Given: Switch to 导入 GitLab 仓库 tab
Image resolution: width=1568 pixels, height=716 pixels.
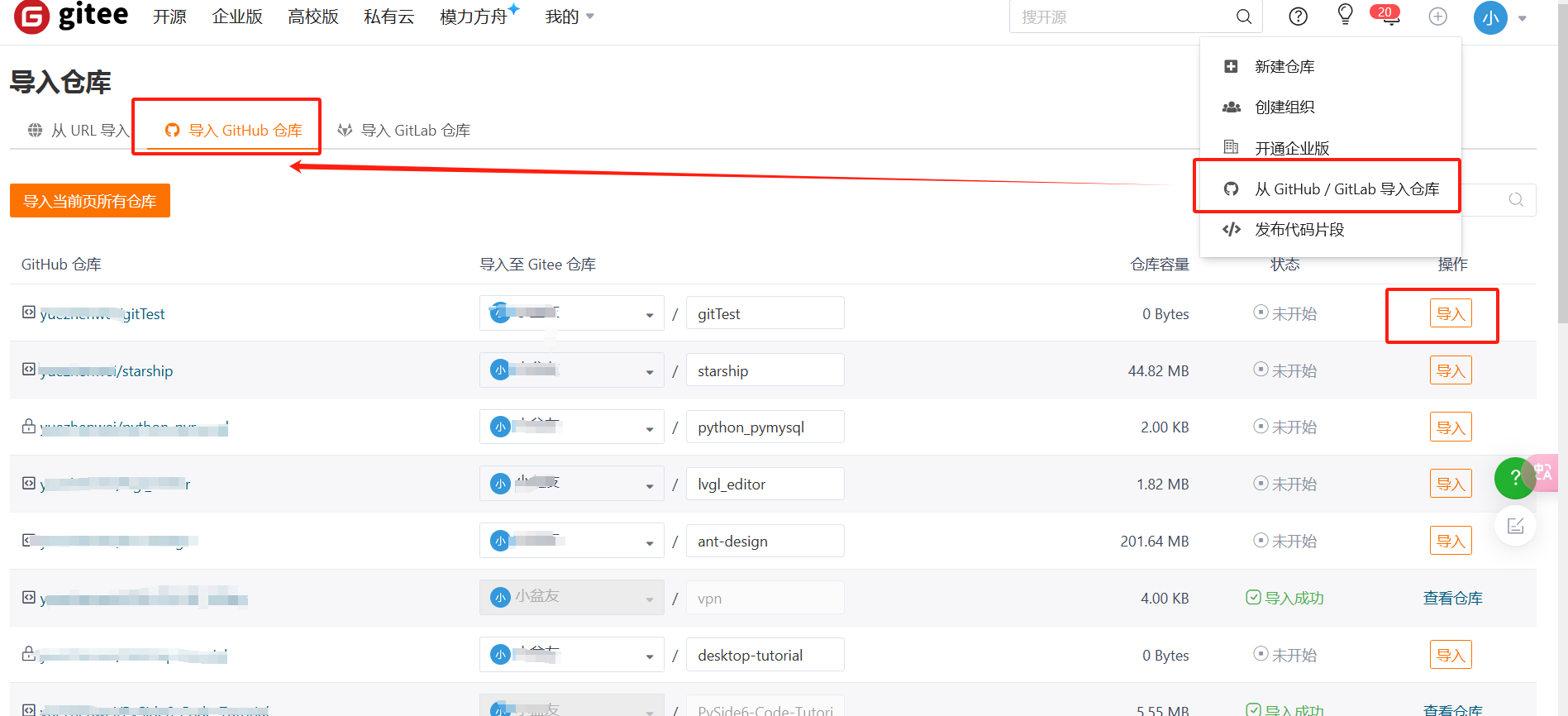Looking at the screenshot, I should [x=404, y=130].
